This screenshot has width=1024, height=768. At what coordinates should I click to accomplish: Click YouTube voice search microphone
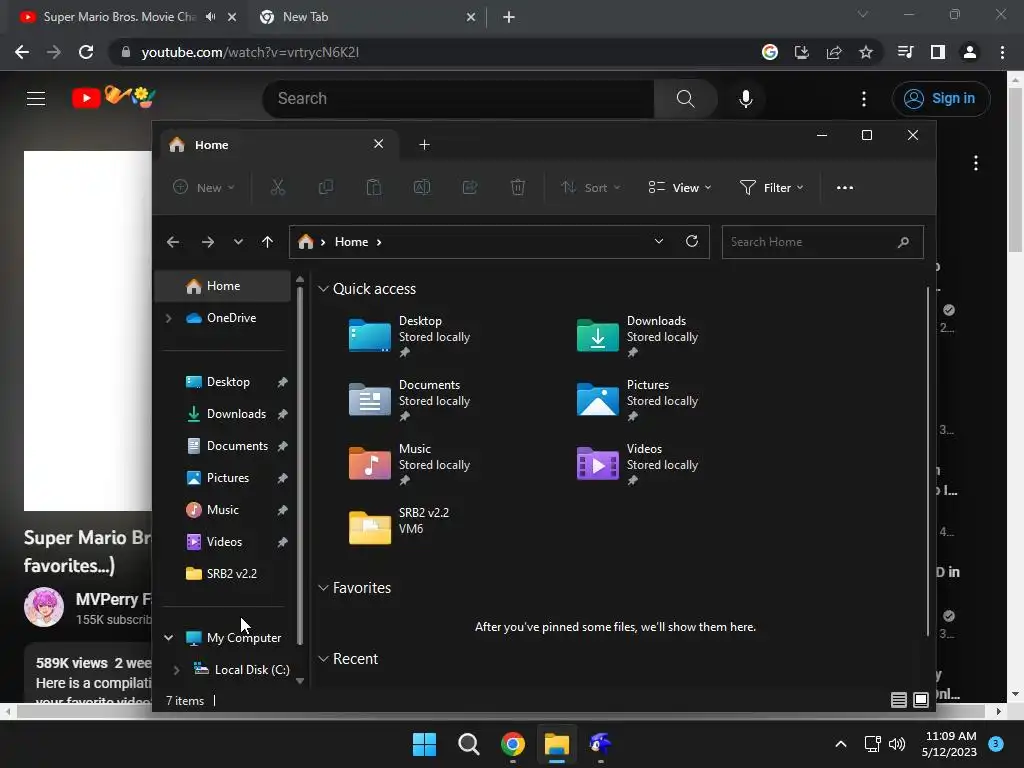coord(745,99)
